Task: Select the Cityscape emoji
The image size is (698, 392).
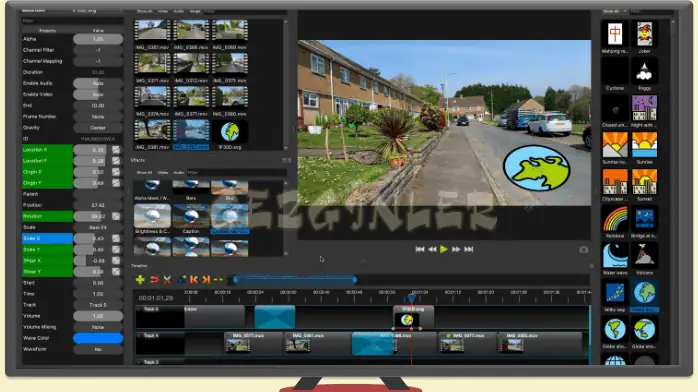Action: pos(615,182)
